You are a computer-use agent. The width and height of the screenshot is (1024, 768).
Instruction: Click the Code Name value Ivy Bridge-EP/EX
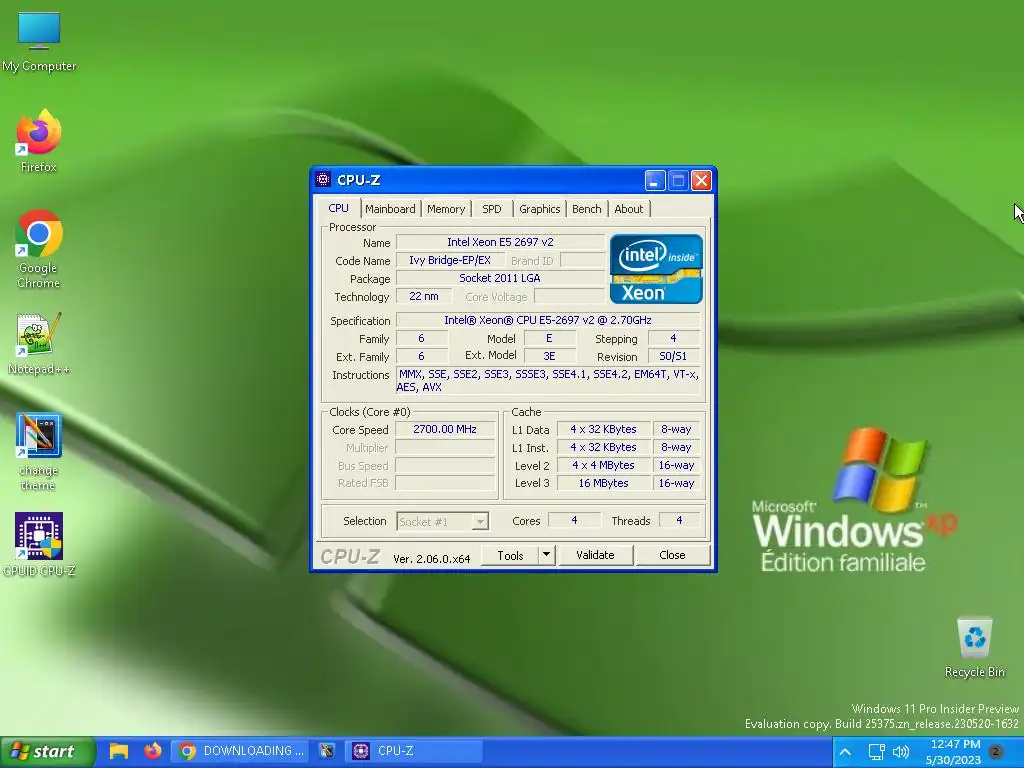(x=450, y=261)
